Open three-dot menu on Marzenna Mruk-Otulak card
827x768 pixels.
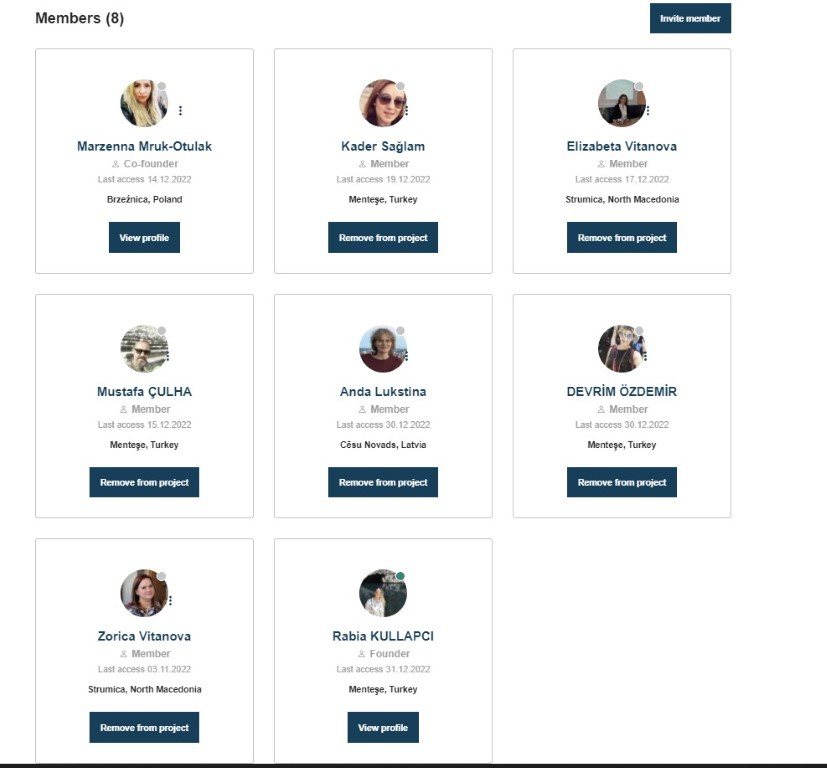coord(180,110)
